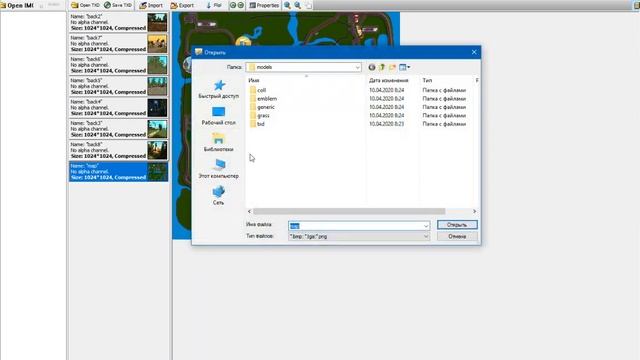640x360 pixels.
Task: Click the scrollbar left arrow in file list
Action: tap(249, 211)
